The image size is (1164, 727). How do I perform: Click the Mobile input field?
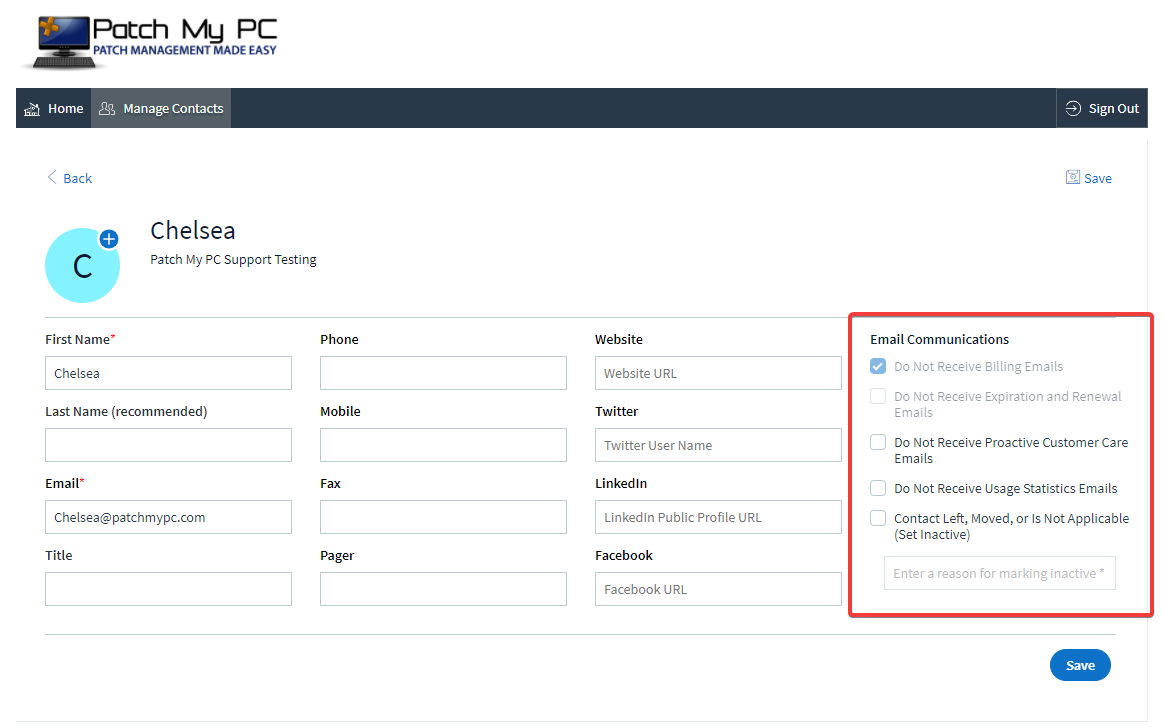pos(443,445)
